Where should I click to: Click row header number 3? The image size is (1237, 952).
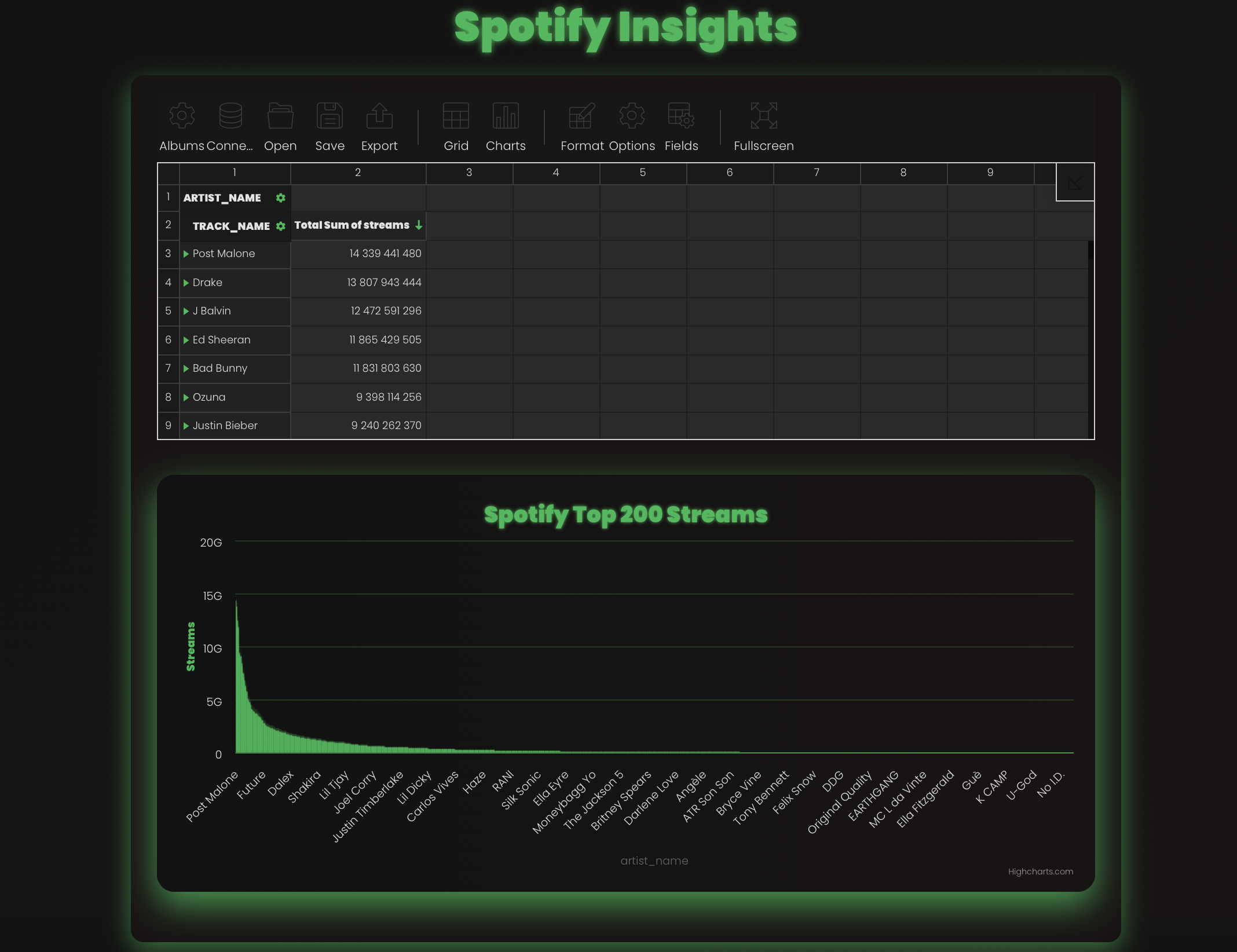169,254
